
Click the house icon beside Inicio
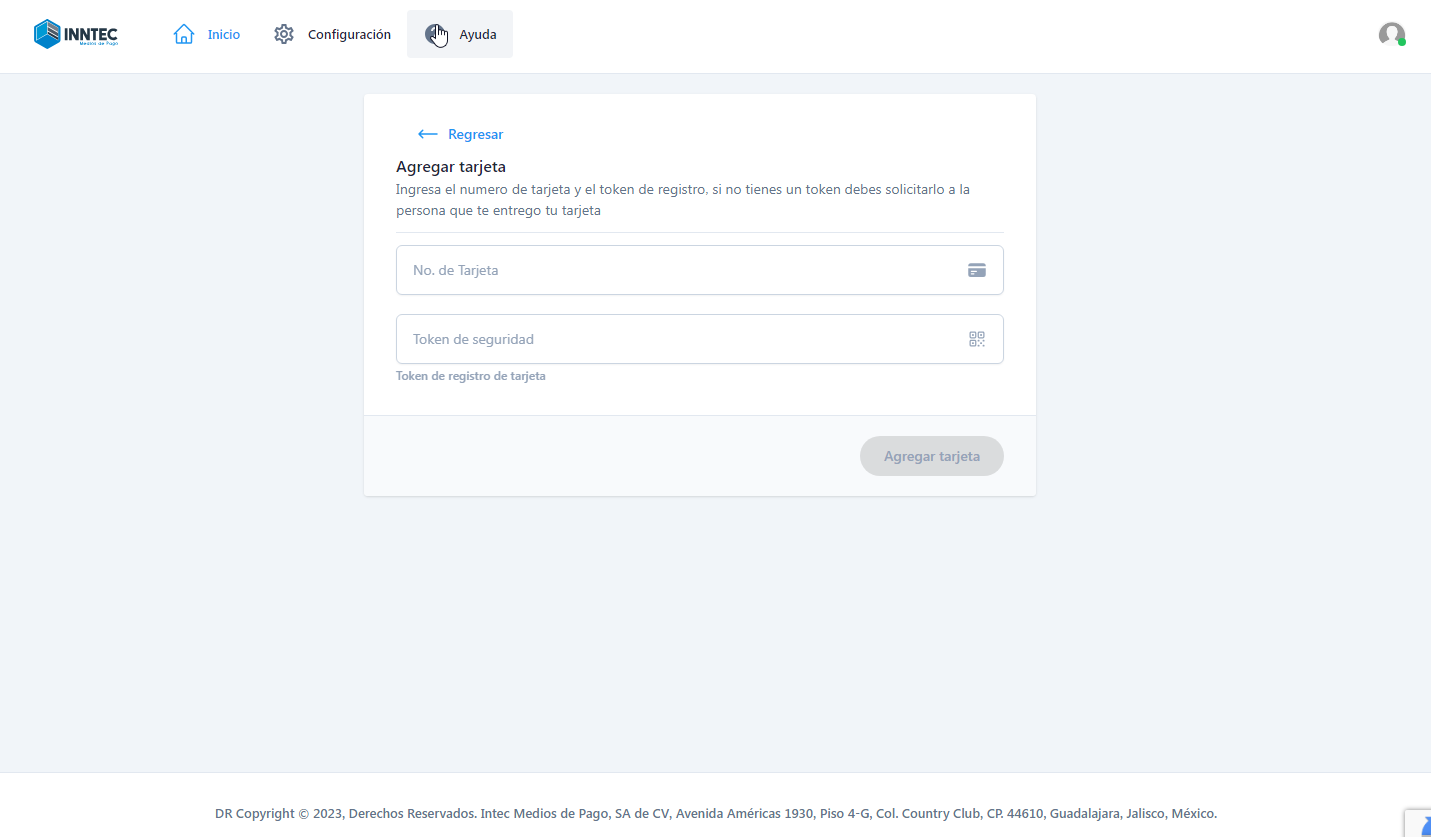click(x=184, y=34)
